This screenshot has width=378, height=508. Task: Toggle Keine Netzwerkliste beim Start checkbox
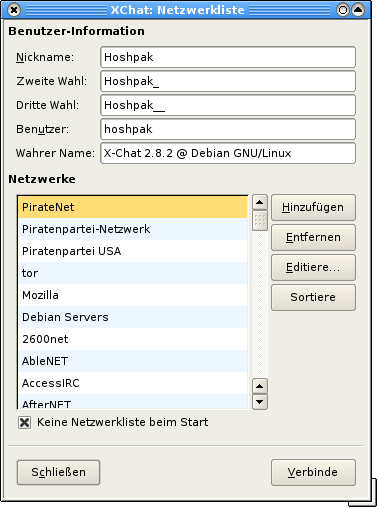[x=24, y=423]
